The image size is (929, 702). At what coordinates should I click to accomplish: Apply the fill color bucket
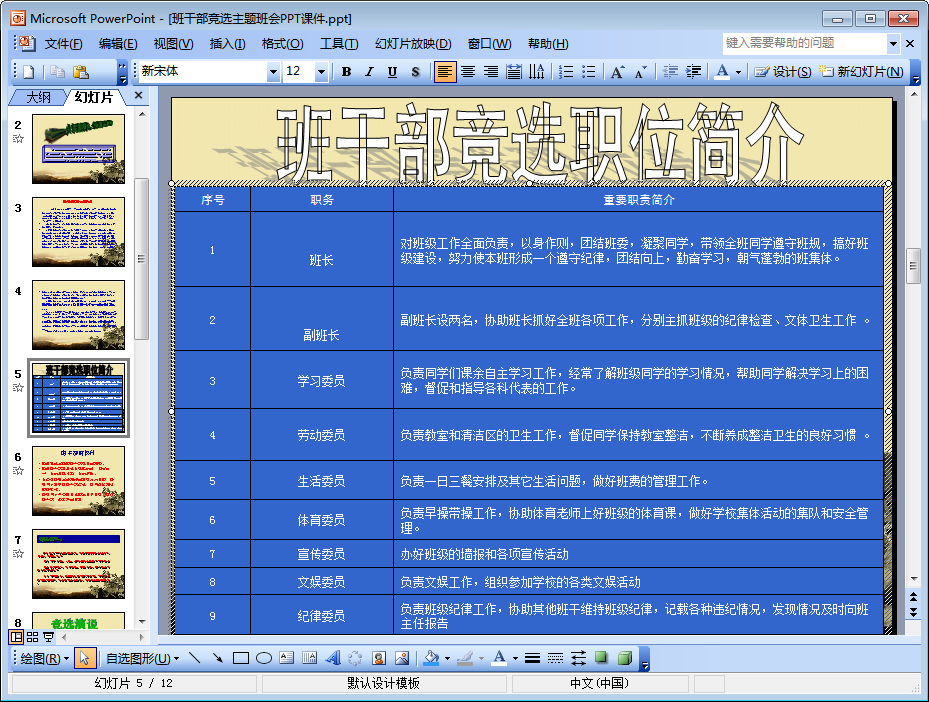[432, 658]
